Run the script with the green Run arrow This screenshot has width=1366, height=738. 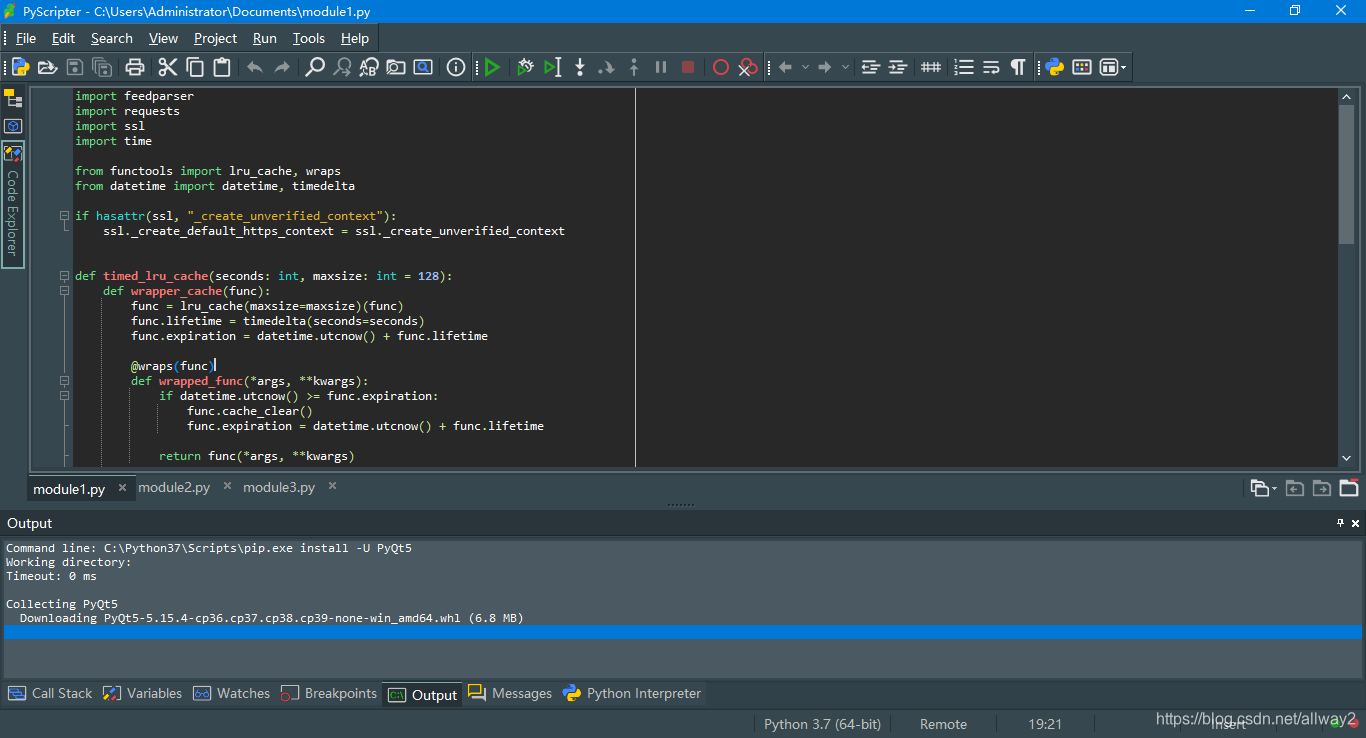[490, 67]
